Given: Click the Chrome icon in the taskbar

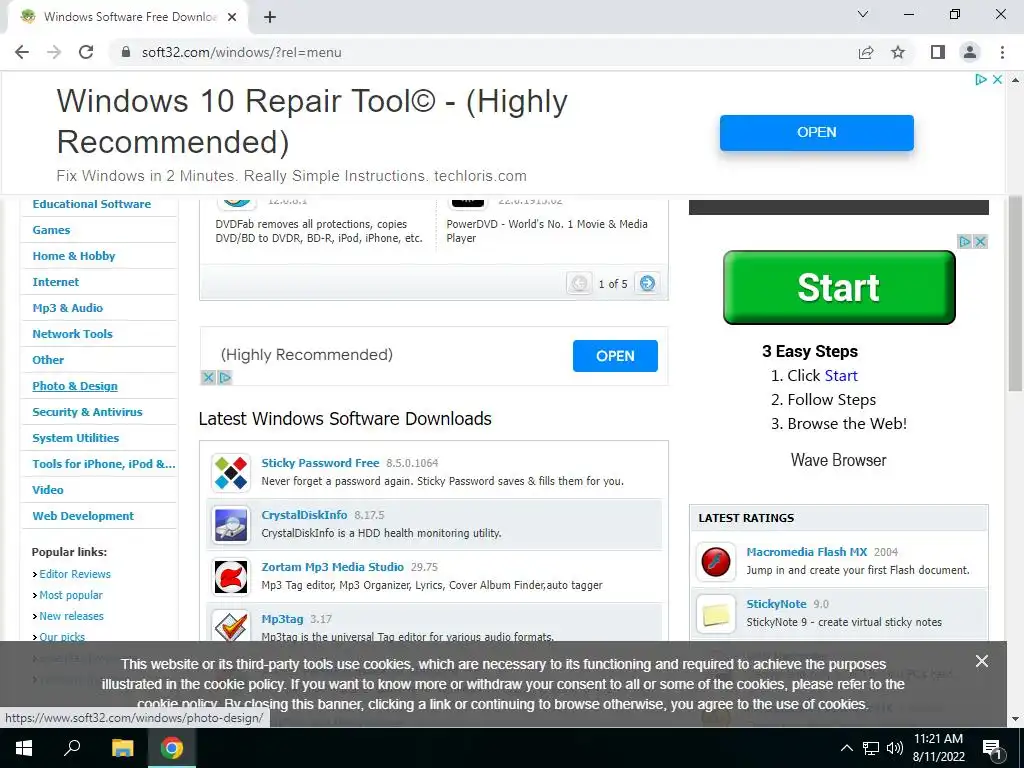Looking at the screenshot, I should pos(172,748).
